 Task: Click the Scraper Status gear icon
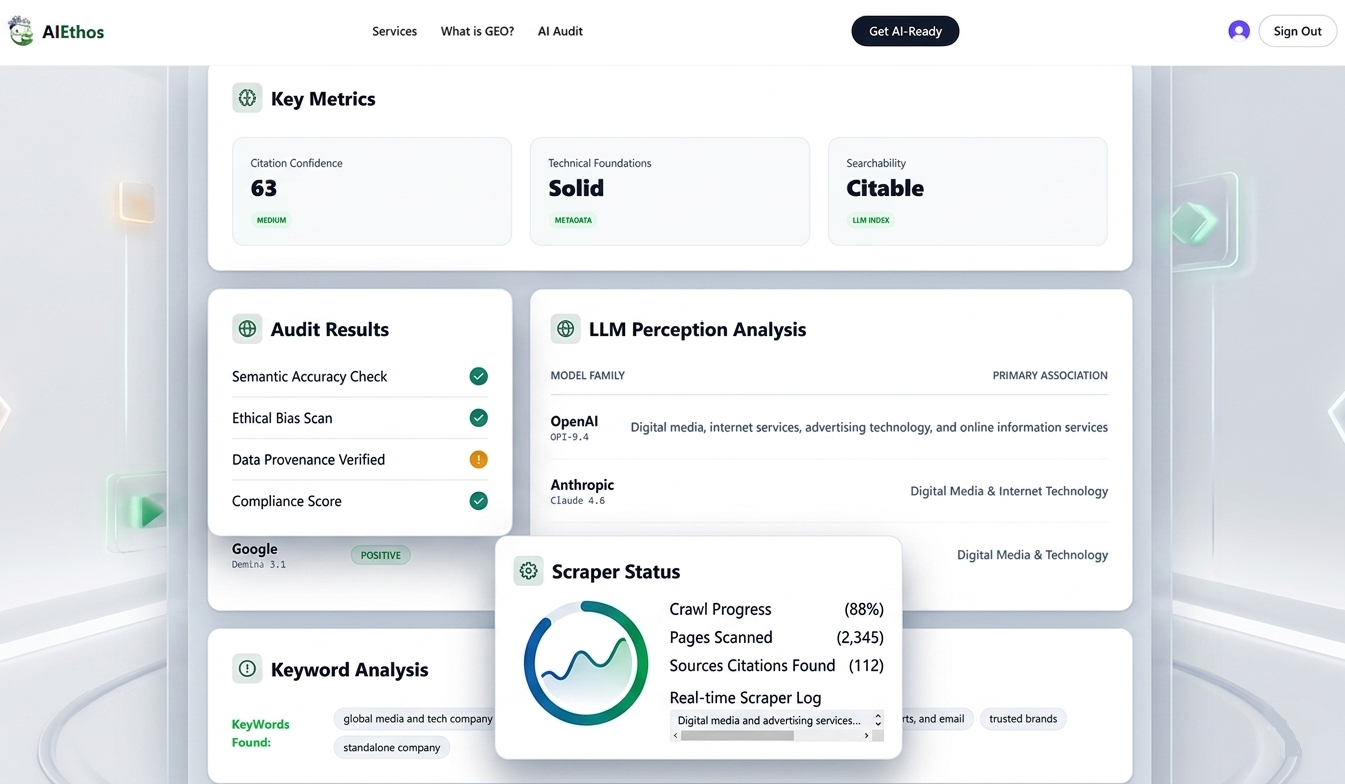pos(528,571)
